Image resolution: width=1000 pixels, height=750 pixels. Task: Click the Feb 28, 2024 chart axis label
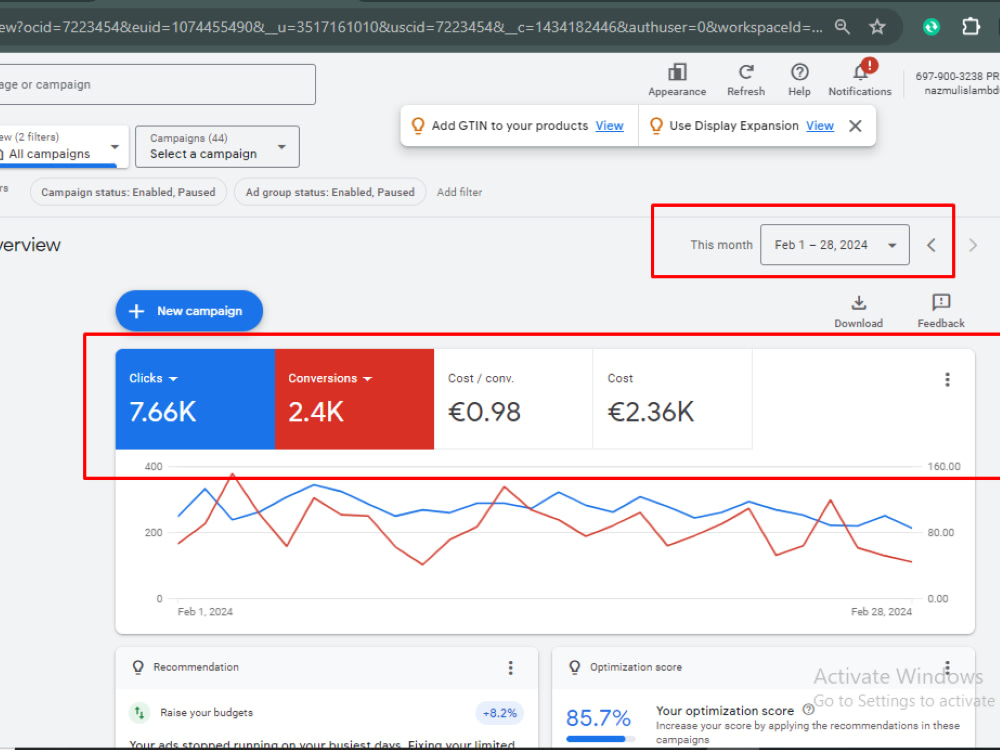tap(881, 612)
